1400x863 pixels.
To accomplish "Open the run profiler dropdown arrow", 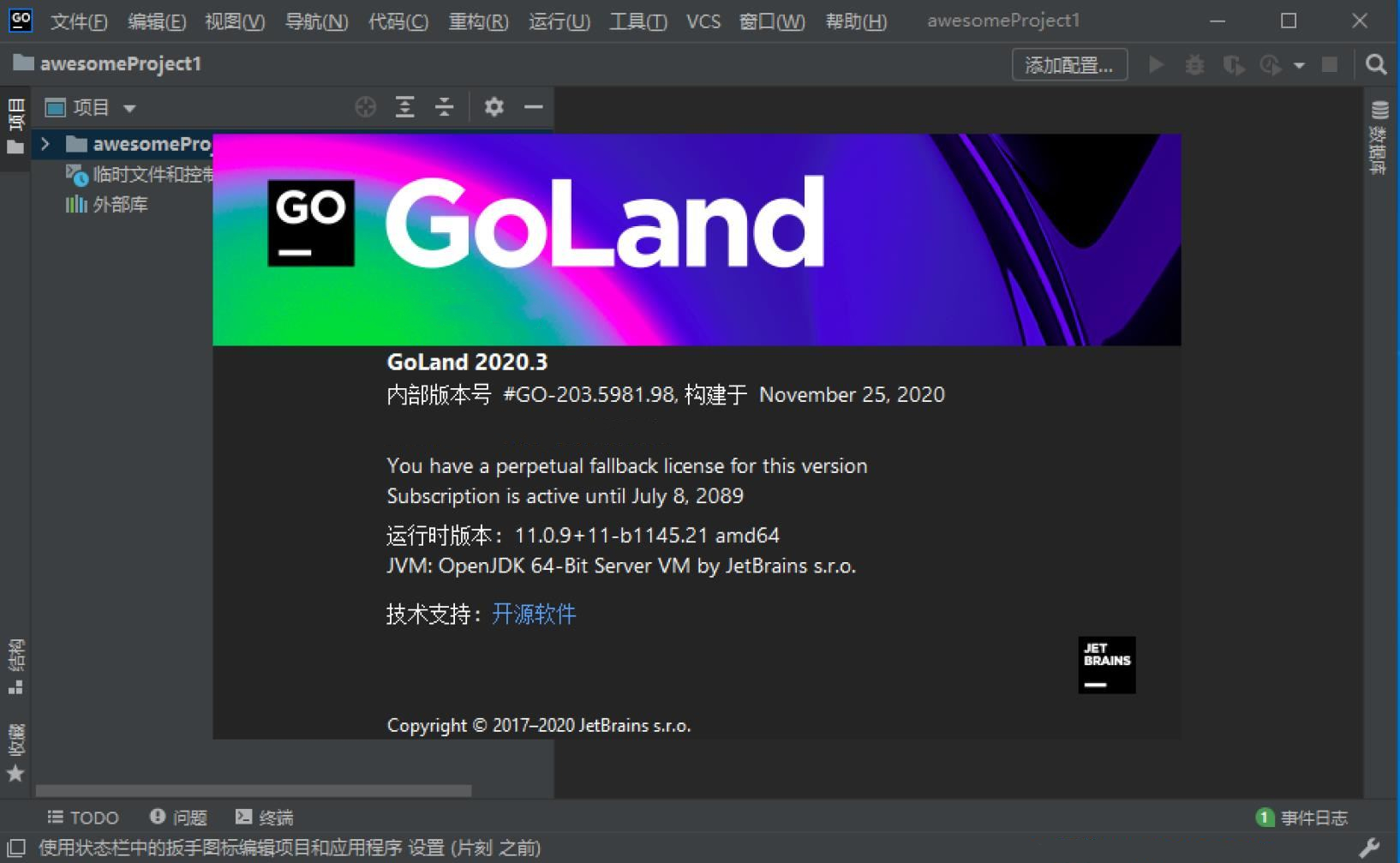I will (1299, 65).
